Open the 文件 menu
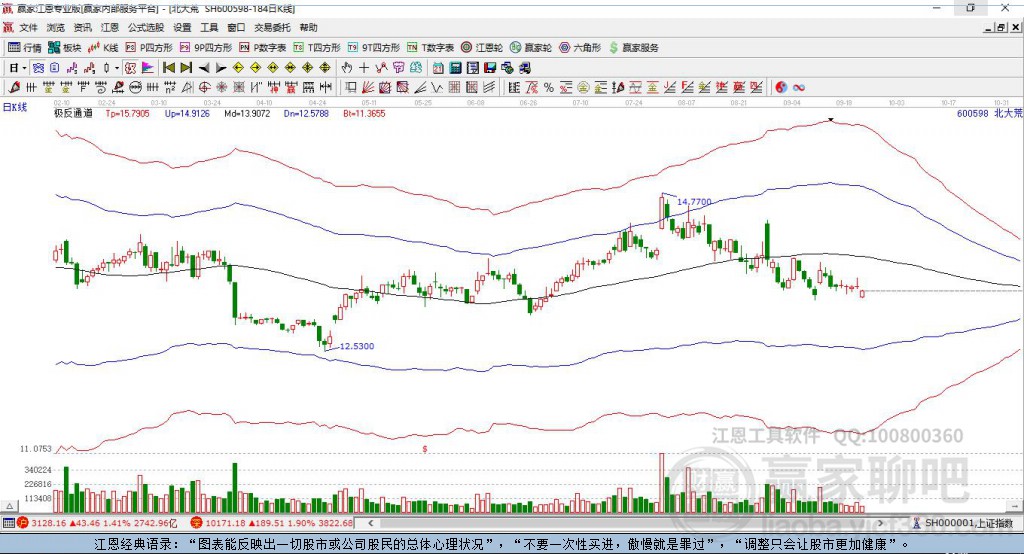 [29, 27]
